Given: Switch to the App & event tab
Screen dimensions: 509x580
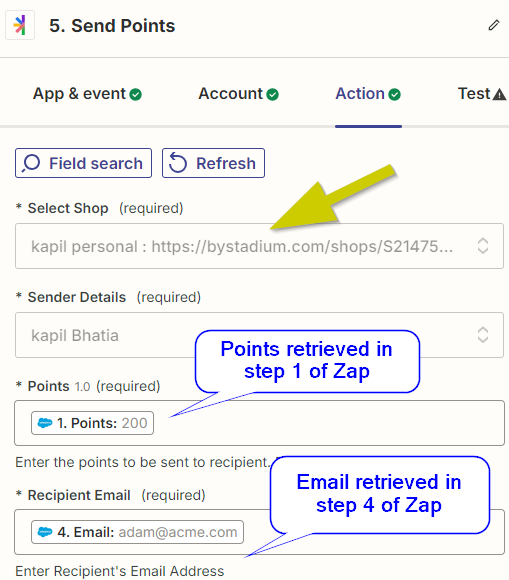Looking at the screenshot, I should coord(87,94).
